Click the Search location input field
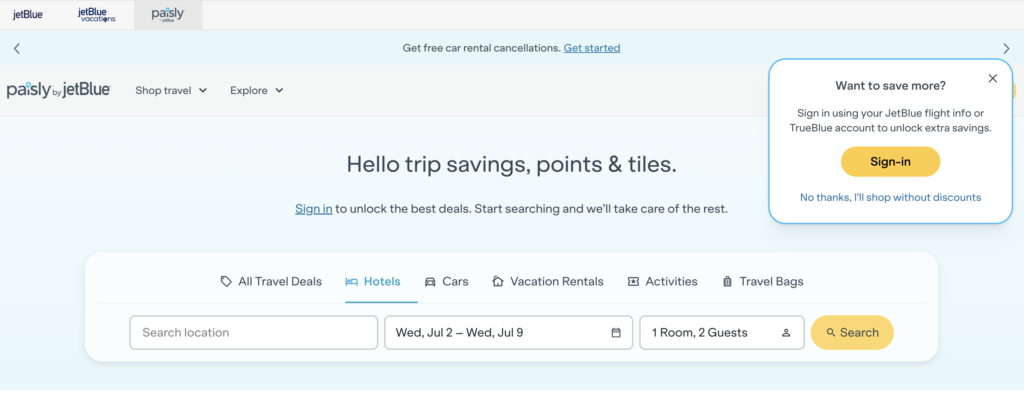 [x=253, y=333]
